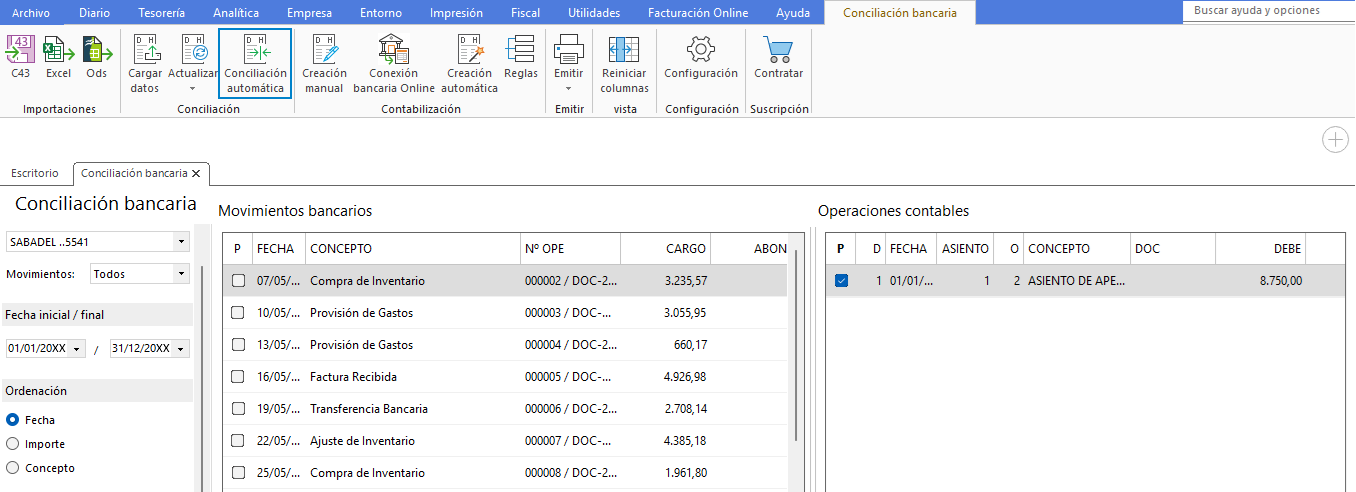Import movements from Excel
The height and width of the screenshot is (492, 1356).
pyautogui.click(x=58, y=57)
